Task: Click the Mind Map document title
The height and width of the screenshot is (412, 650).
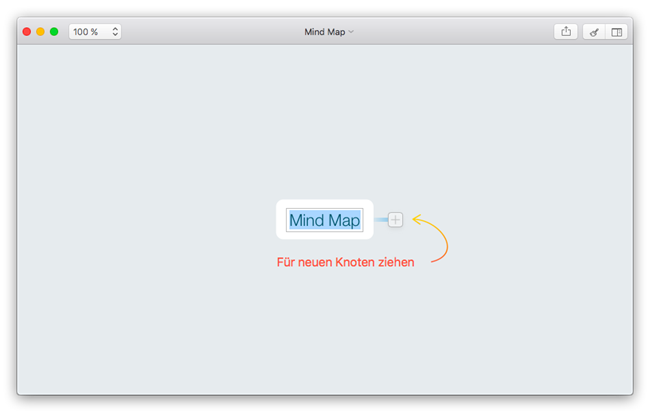Action: point(324,32)
